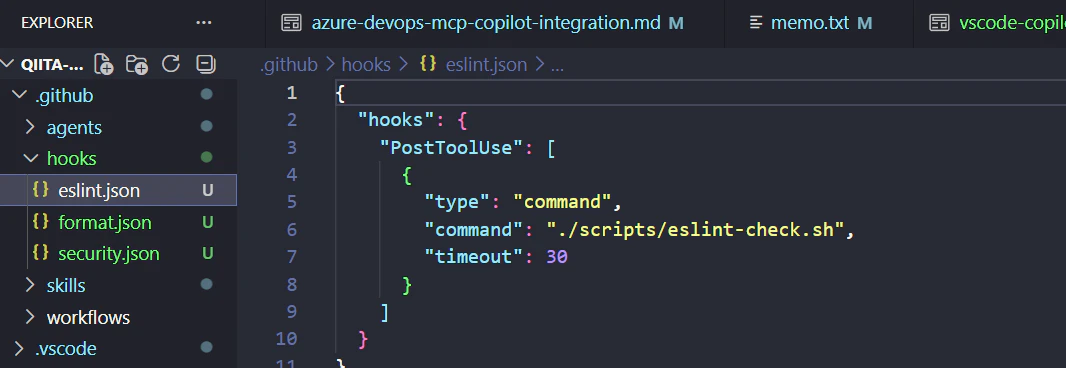Click the M badge on memo.txt tab

point(864,23)
